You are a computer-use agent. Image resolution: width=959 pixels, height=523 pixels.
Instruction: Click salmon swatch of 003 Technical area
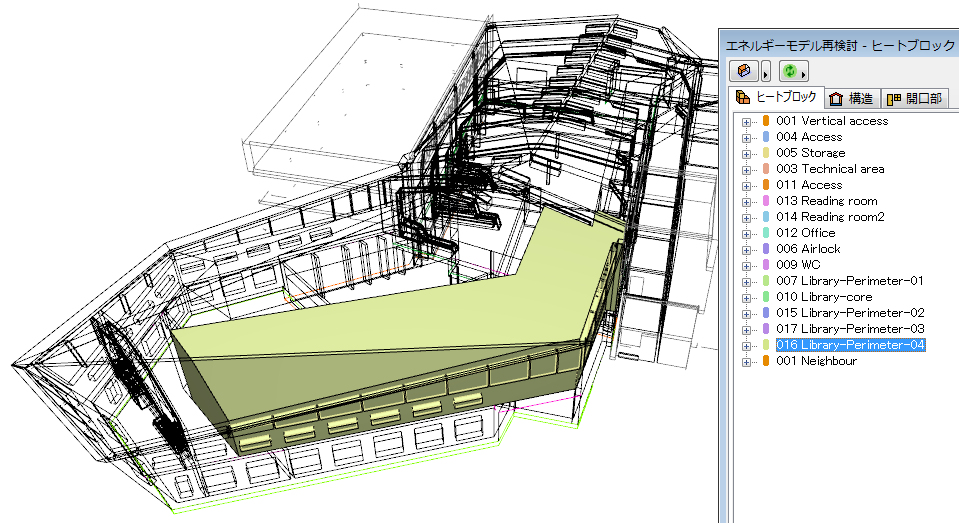pyautogui.click(x=766, y=168)
